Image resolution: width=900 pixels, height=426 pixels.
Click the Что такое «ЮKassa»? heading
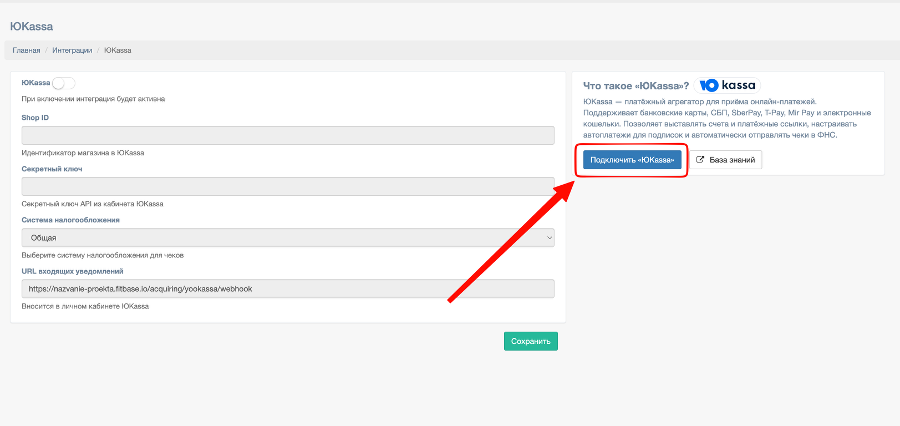(636, 86)
